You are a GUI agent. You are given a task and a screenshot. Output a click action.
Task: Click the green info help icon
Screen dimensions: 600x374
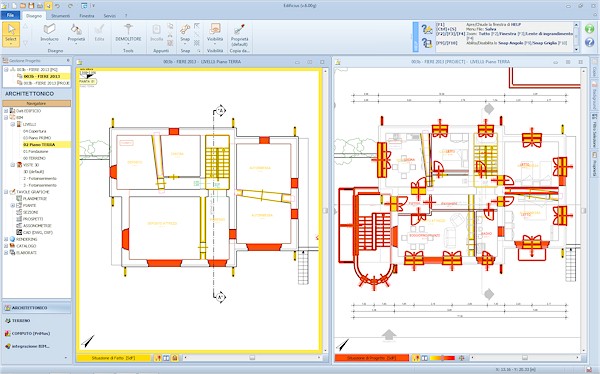589,28
